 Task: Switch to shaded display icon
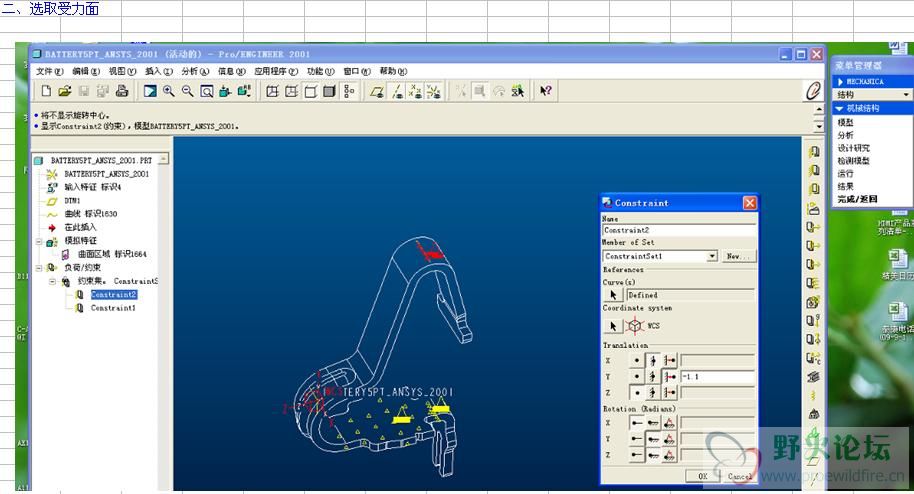pyautogui.click(x=329, y=91)
